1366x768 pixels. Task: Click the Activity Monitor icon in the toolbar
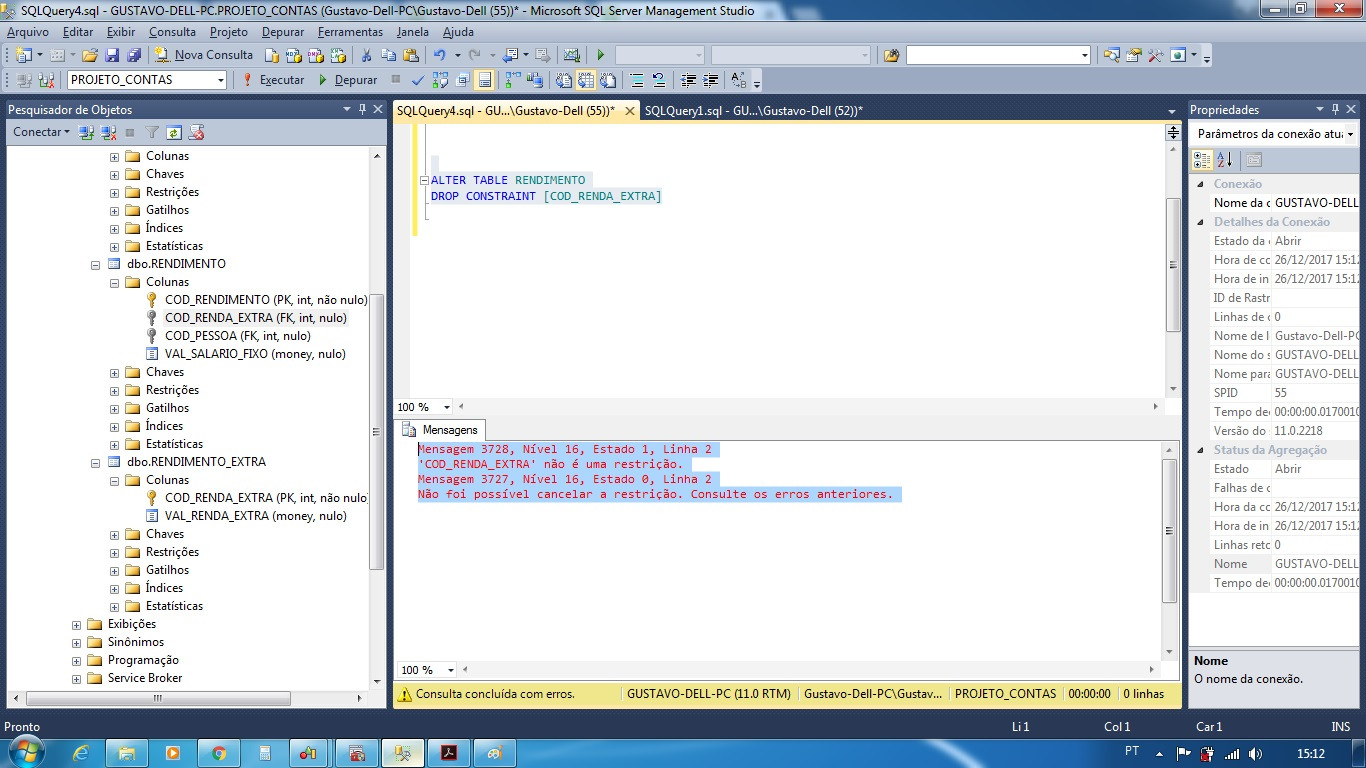(571, 55)
